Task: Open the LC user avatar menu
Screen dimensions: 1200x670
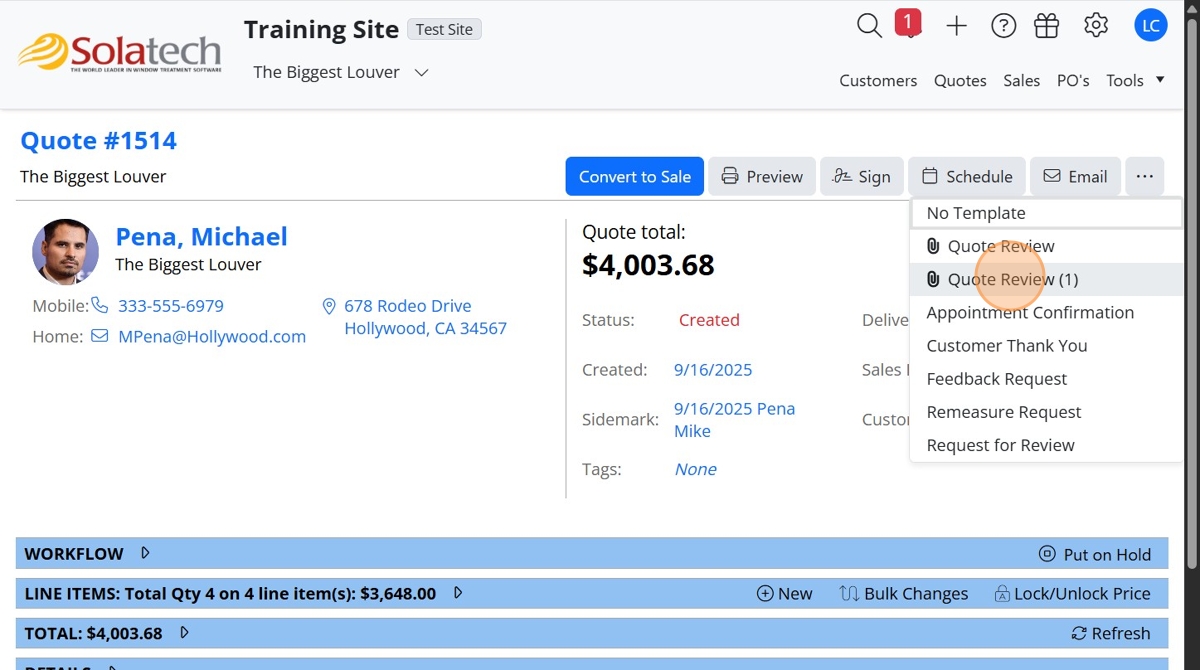Action: [1151, 25]
